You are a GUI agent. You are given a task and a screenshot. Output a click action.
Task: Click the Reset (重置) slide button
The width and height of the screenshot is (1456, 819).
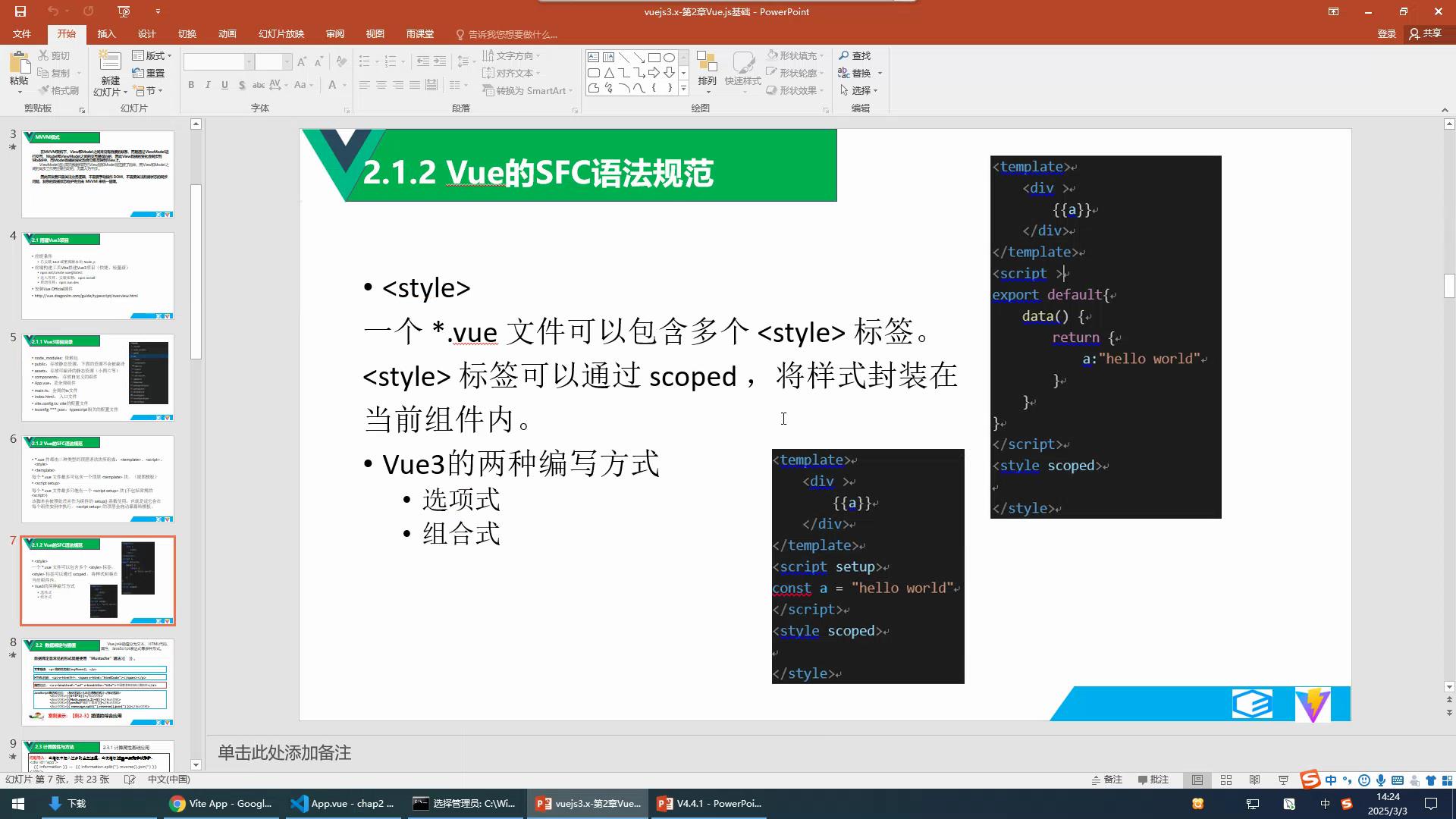(x=149, y=73)
